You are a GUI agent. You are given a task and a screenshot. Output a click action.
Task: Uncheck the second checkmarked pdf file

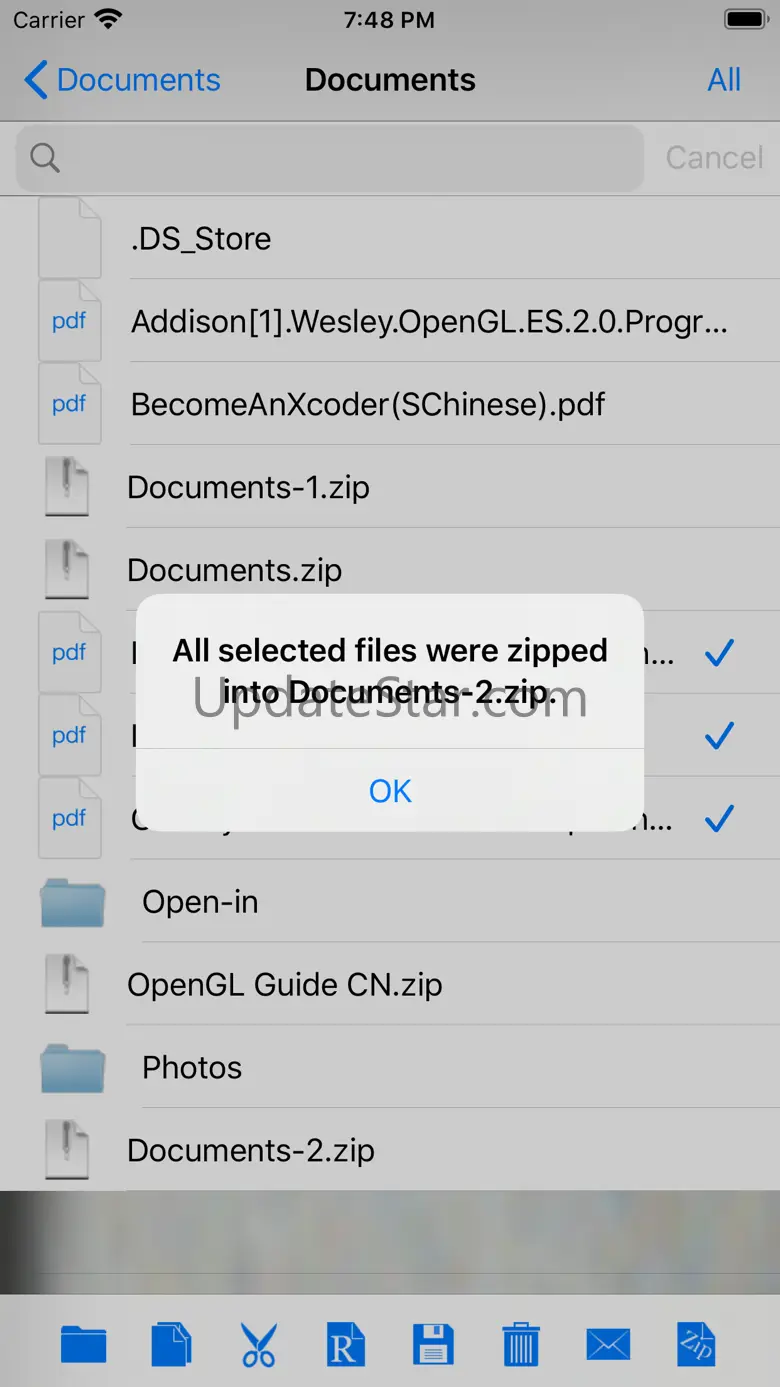click(x=719, y=737)
